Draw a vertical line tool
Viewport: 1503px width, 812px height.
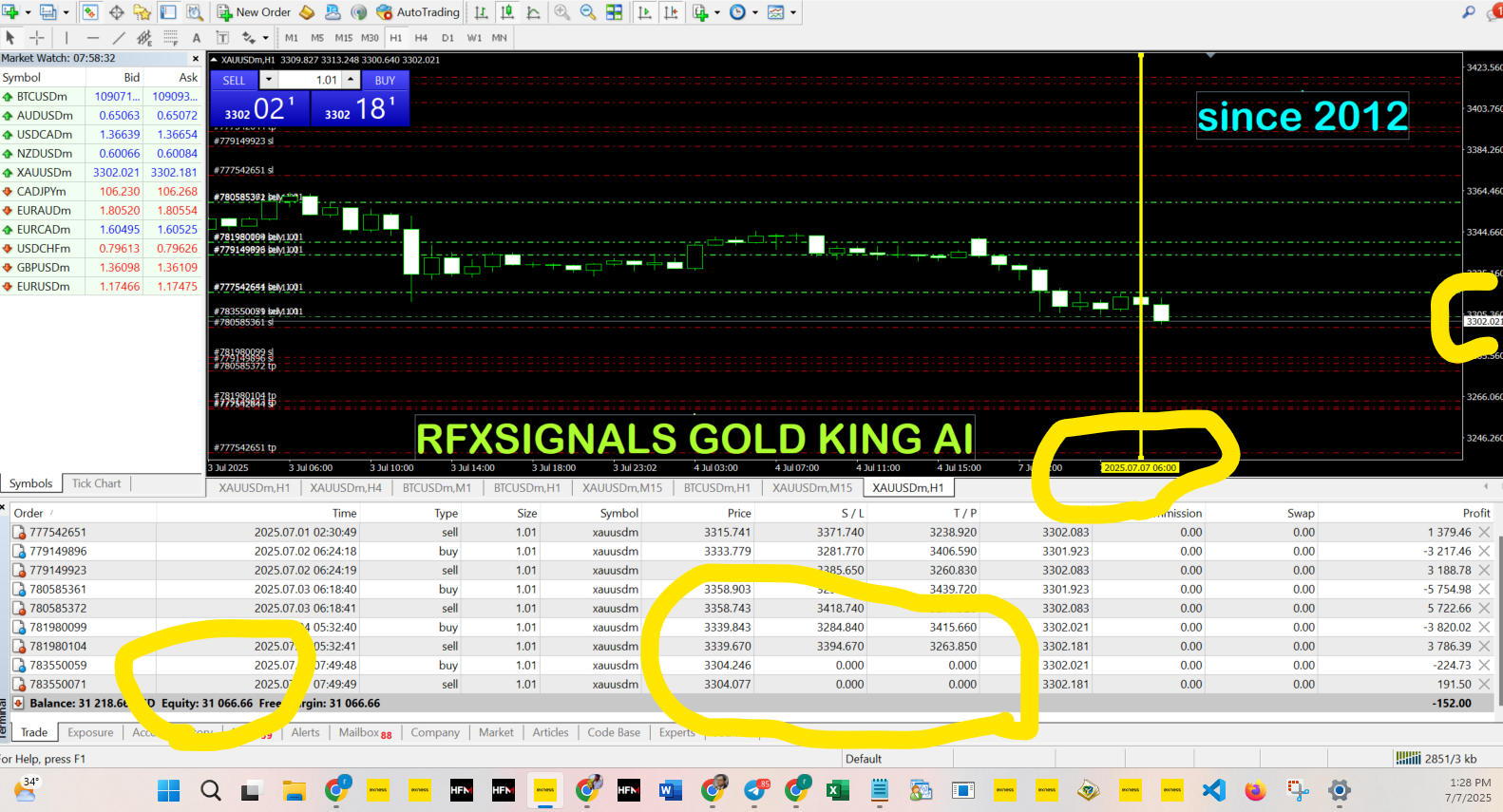(x=67, y=38)
